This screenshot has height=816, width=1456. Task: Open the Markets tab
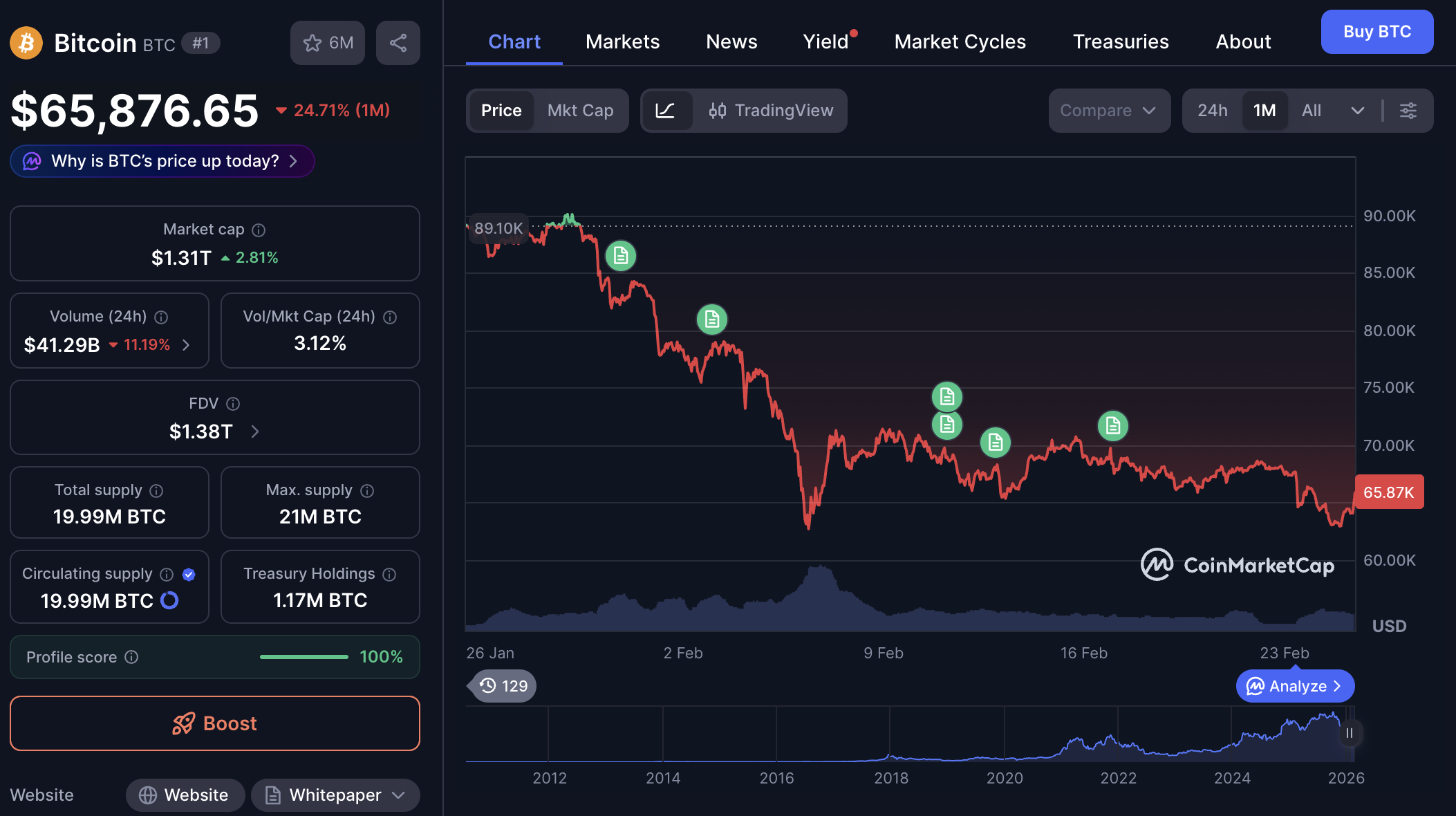tap(622, 41)
